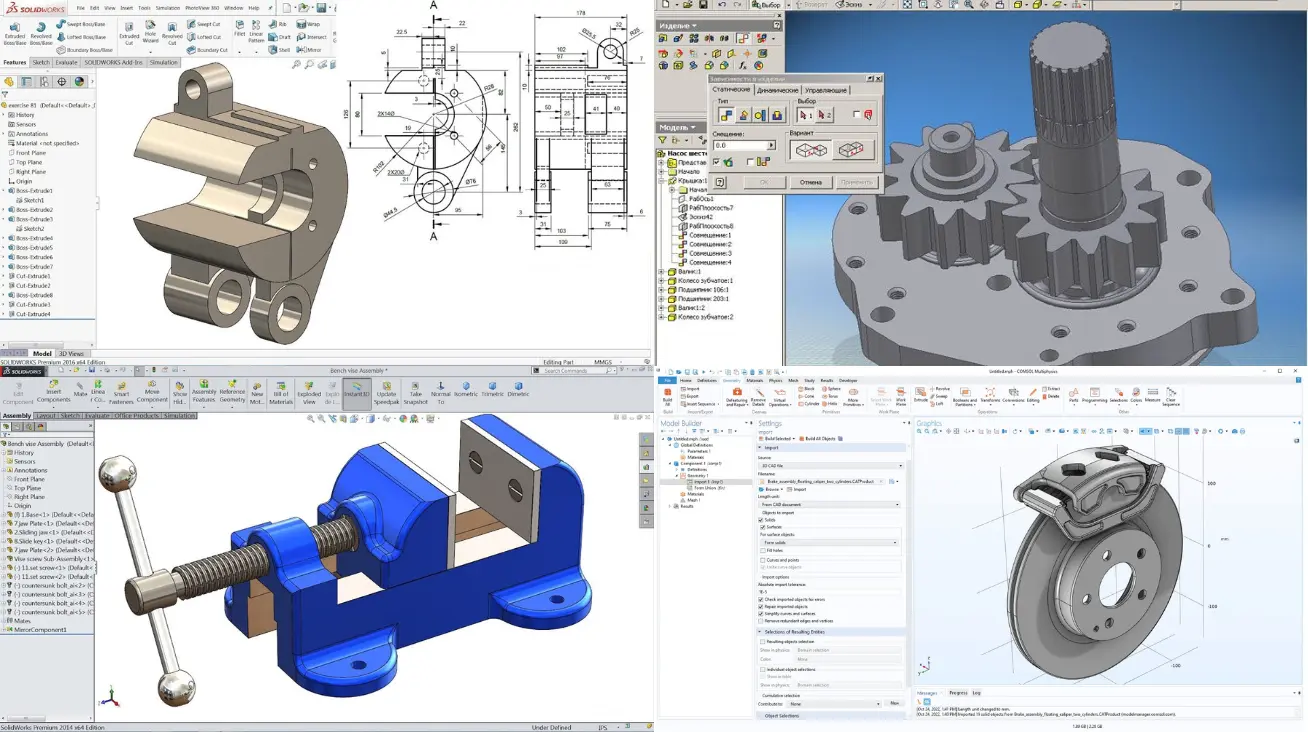Open the Source 3D CAD file dropdown
Screen dimensions: 1308x732
pos(830,466)
